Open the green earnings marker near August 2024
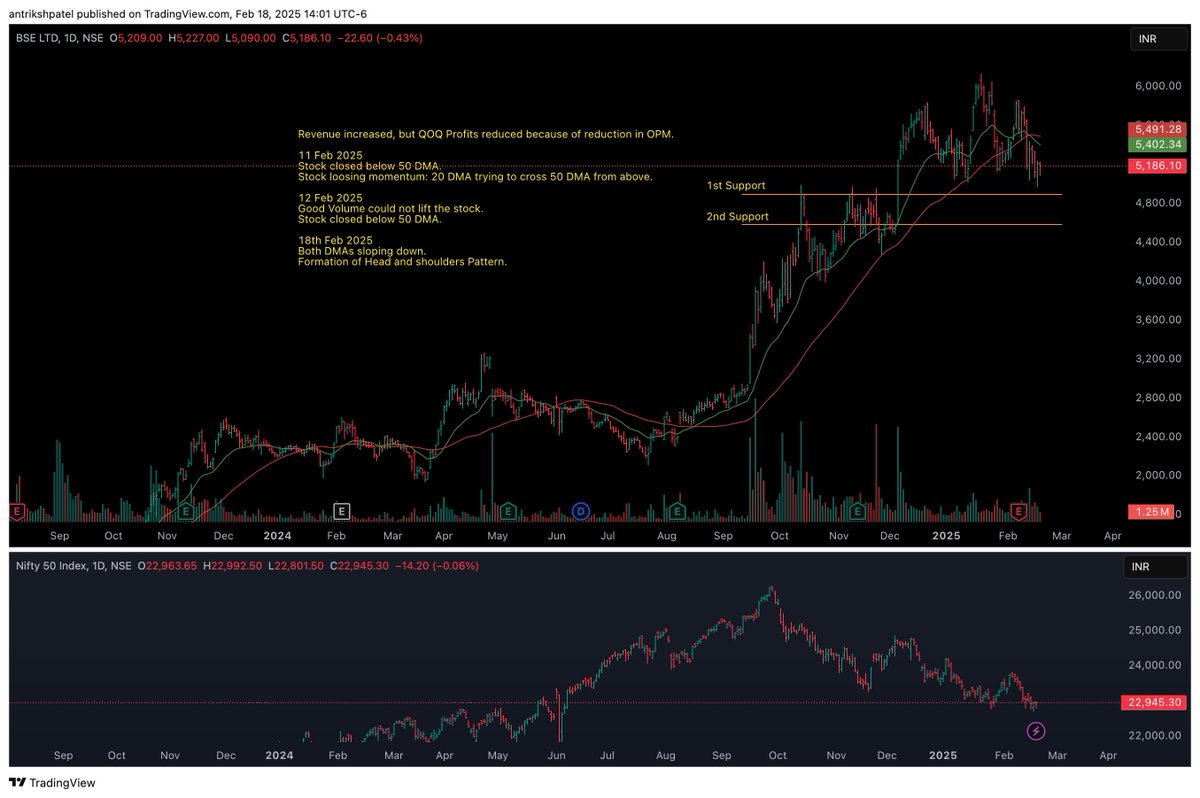 pos(677,511)
